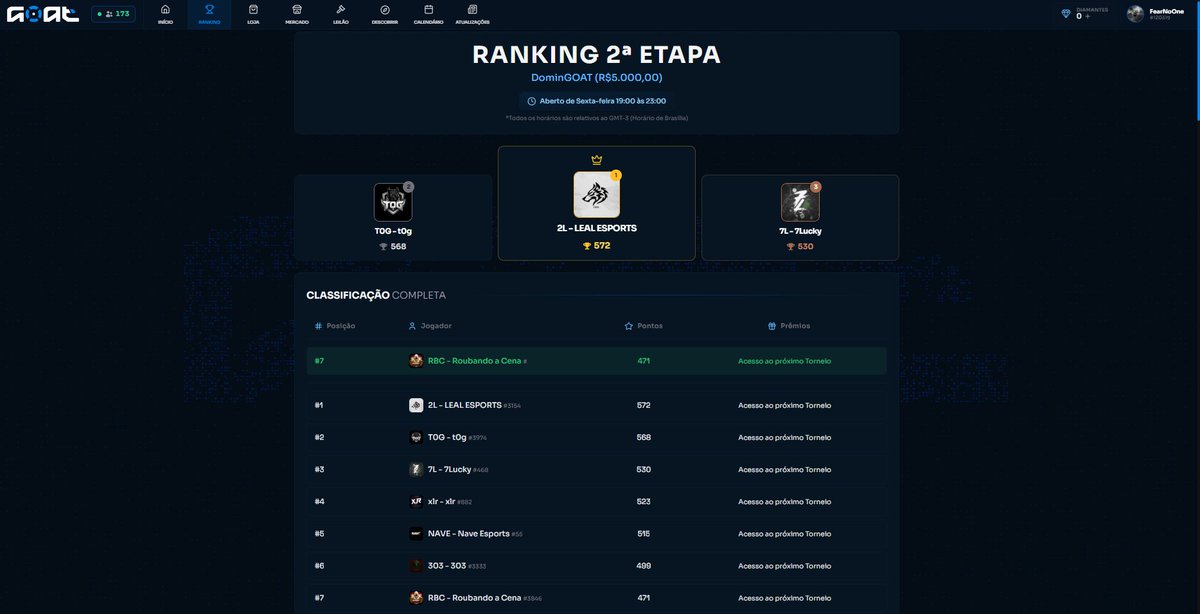Add diamonds with the plus button
This screenshot has height=614, width=1200.
[x=1088, y=17]
